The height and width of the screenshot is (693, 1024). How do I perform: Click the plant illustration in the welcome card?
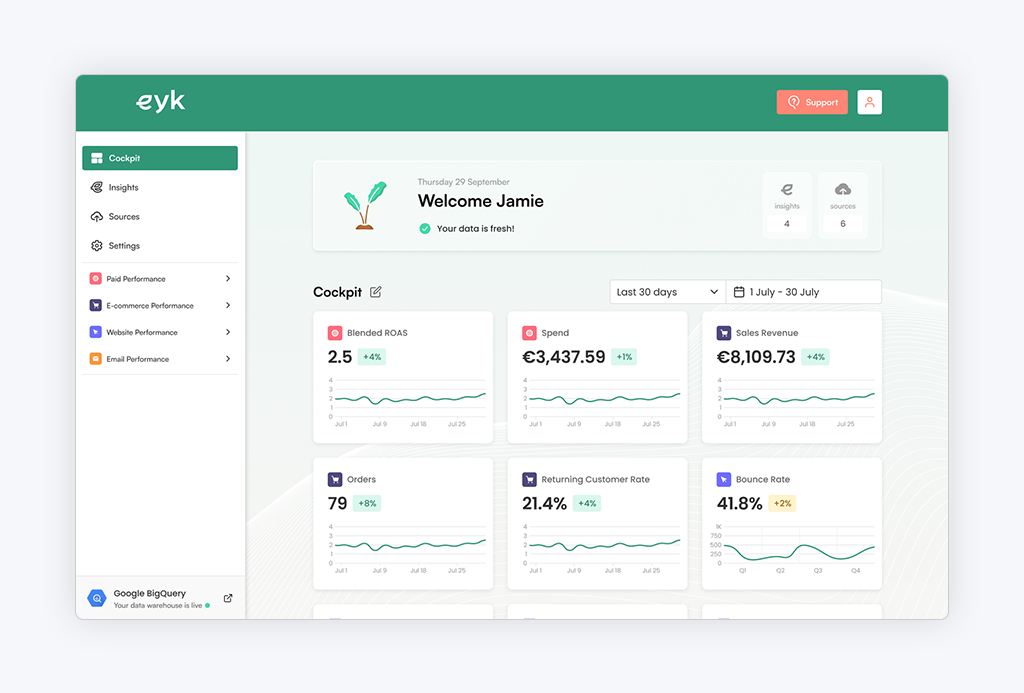[365, 205]
